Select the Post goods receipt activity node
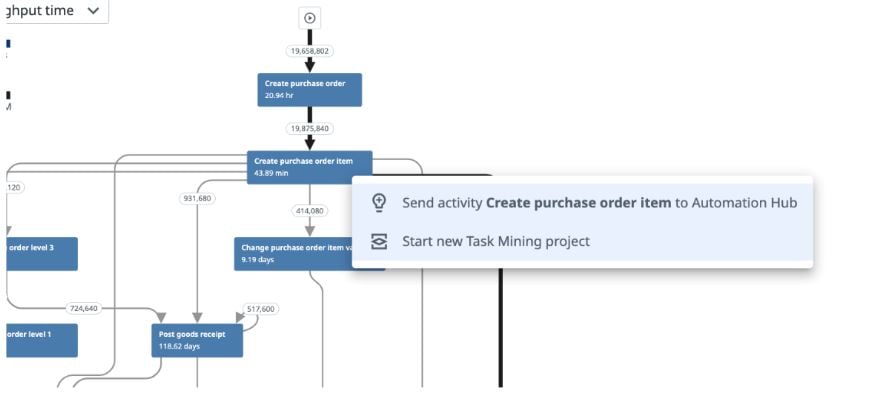This screenshot has height=395, width=883. (x=197, y=340)
